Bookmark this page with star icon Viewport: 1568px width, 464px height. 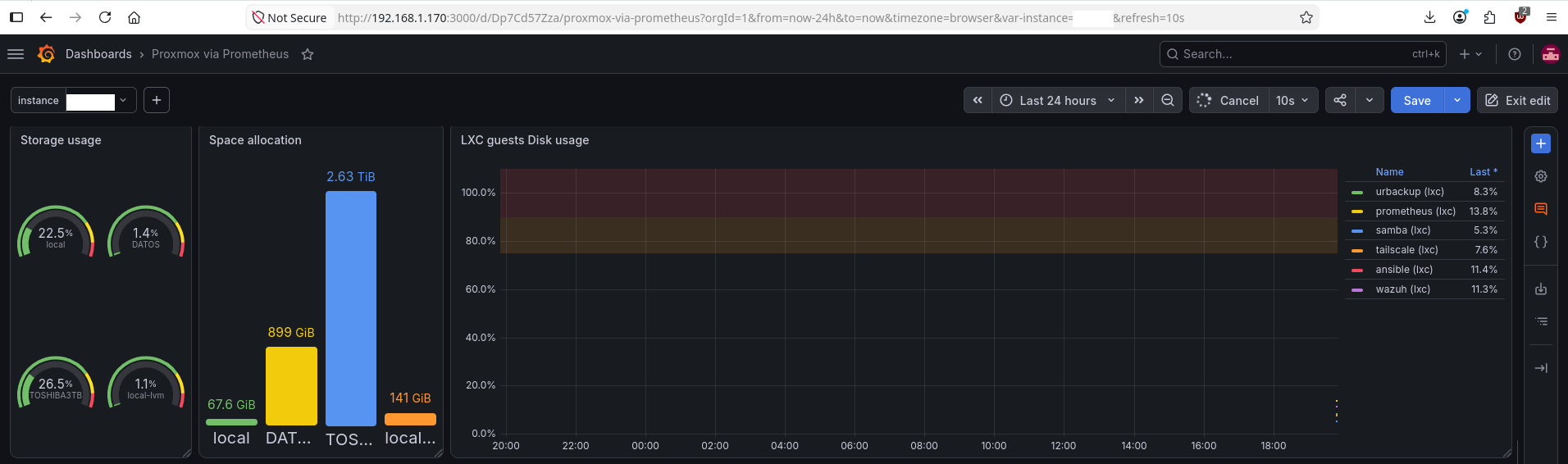[1306, 17]
